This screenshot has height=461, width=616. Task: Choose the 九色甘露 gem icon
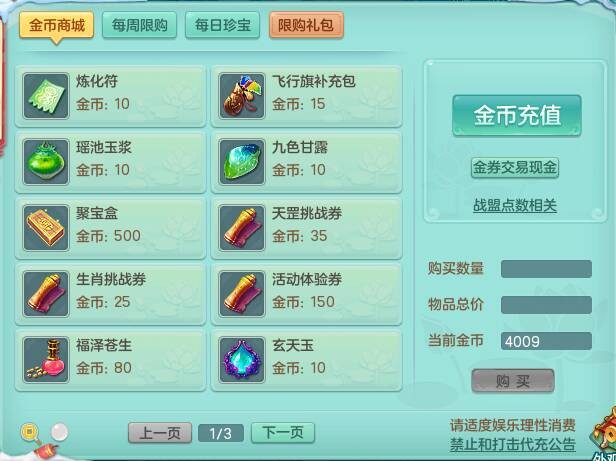[242, 162]
